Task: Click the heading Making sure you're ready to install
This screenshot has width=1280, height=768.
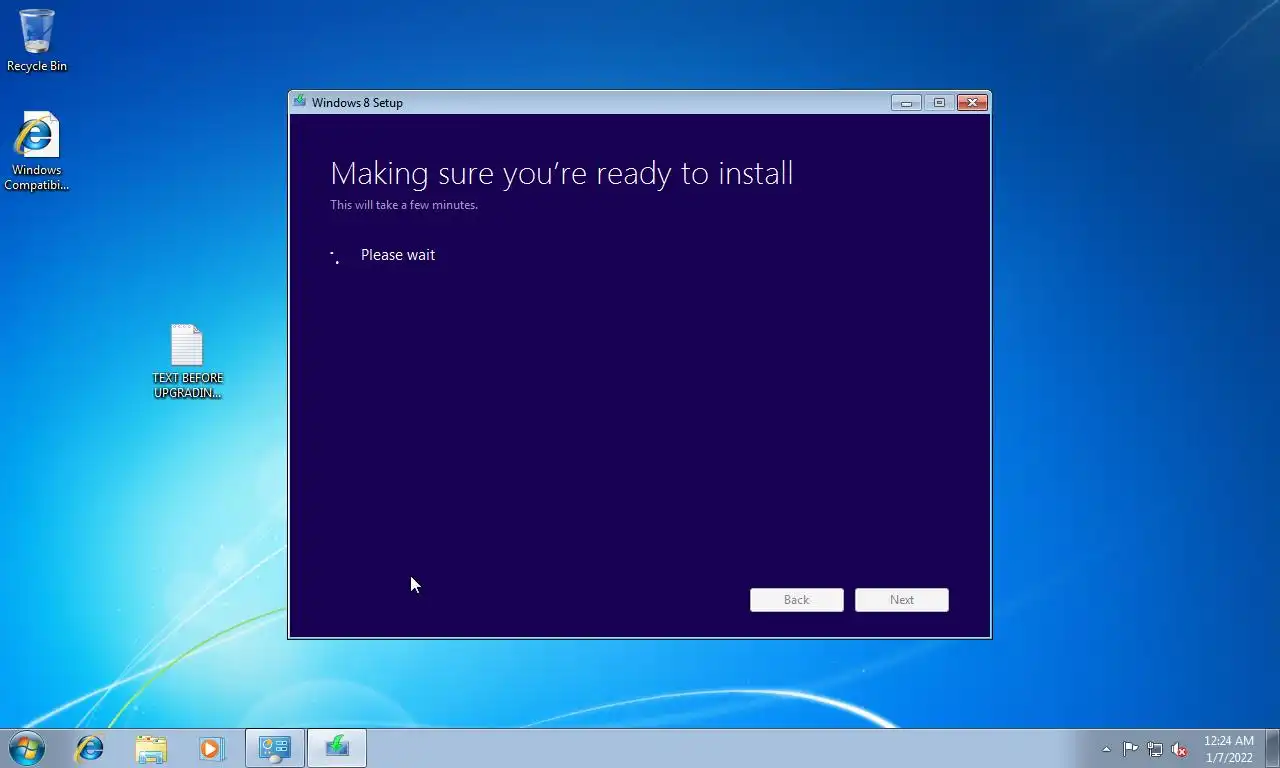Action: 562,173
